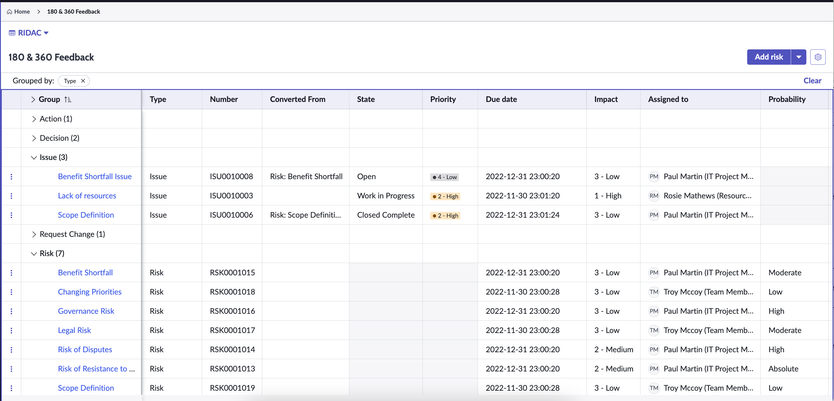Select the RSK0001015 number cell
834x401 pixels.
232,273
